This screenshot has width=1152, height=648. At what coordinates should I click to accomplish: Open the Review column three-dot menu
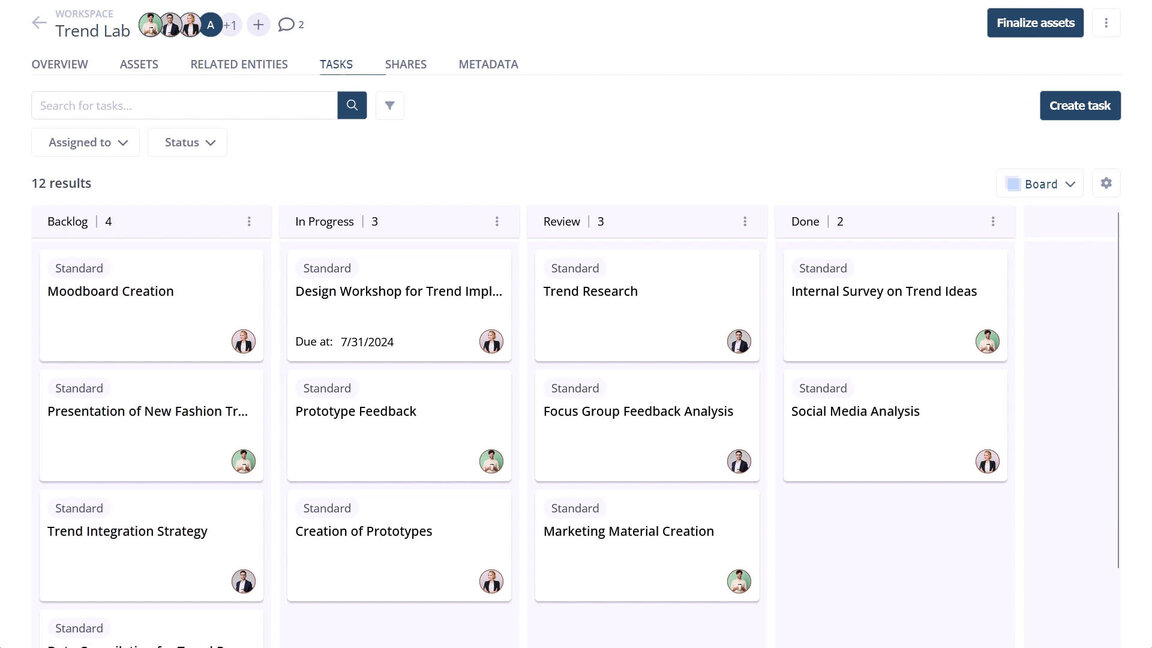tap(745, 222)
